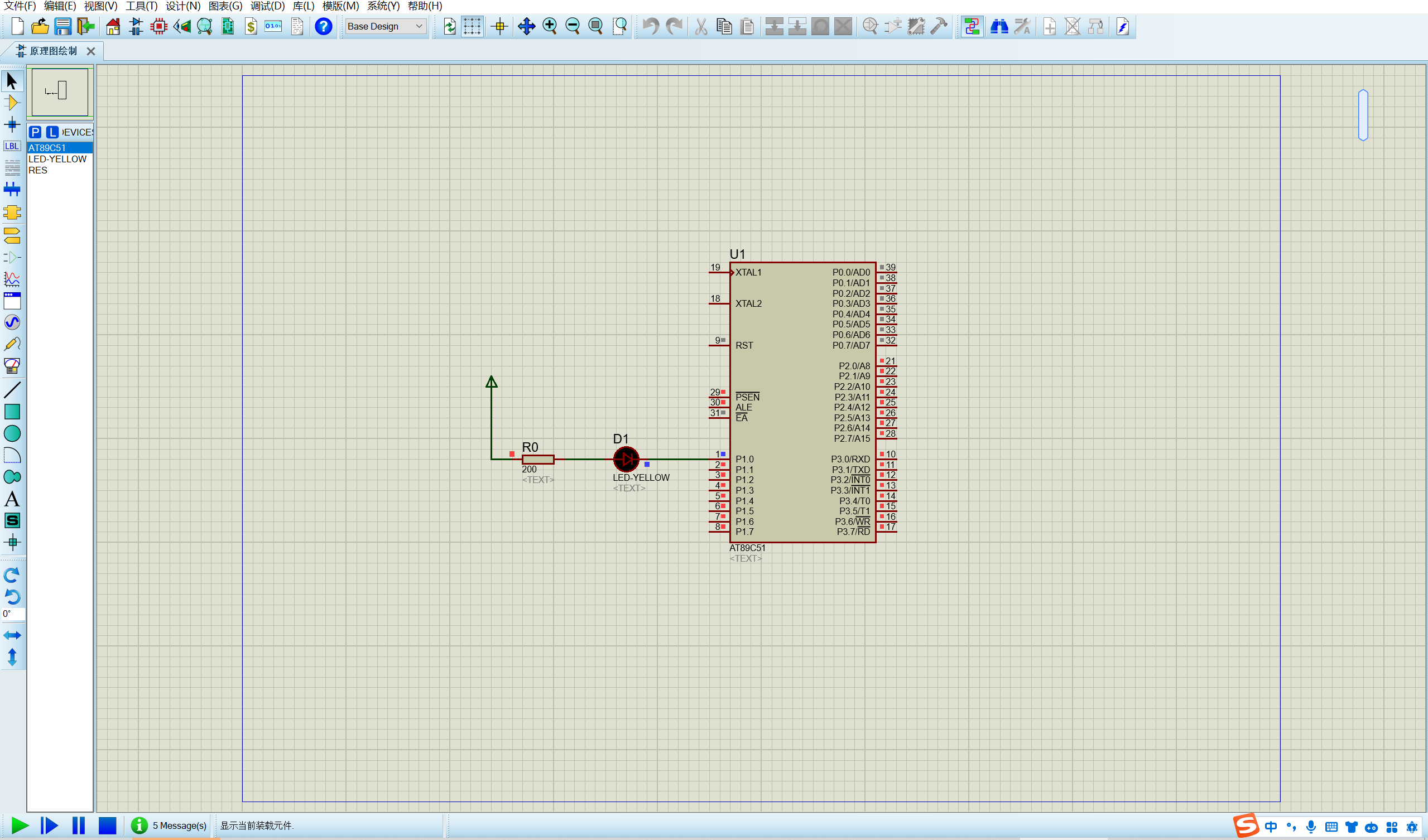Image resolution: width=1428 pixels, height=840 pixels.
Task: Open the 文件(F) menu
Action: (20, 6)
